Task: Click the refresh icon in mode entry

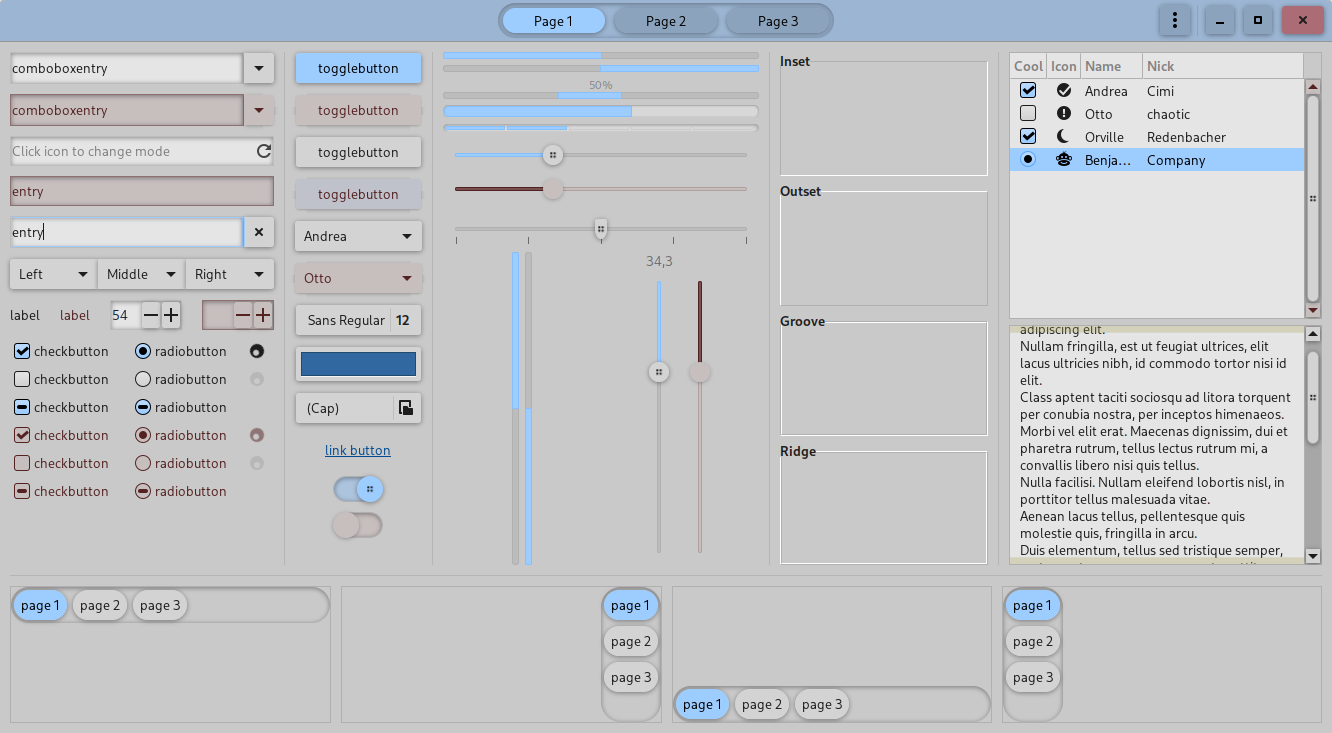Action: click(264, 151)
